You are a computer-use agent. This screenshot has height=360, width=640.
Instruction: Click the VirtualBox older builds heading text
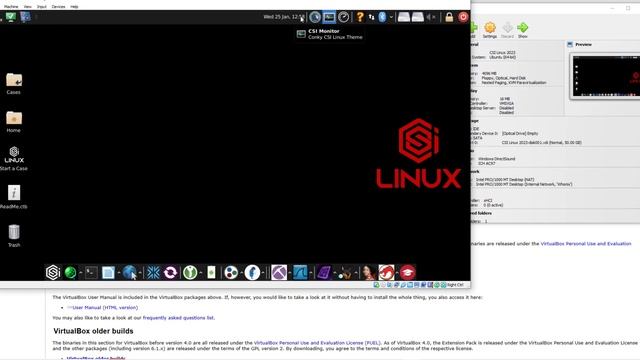pos(93,331)
